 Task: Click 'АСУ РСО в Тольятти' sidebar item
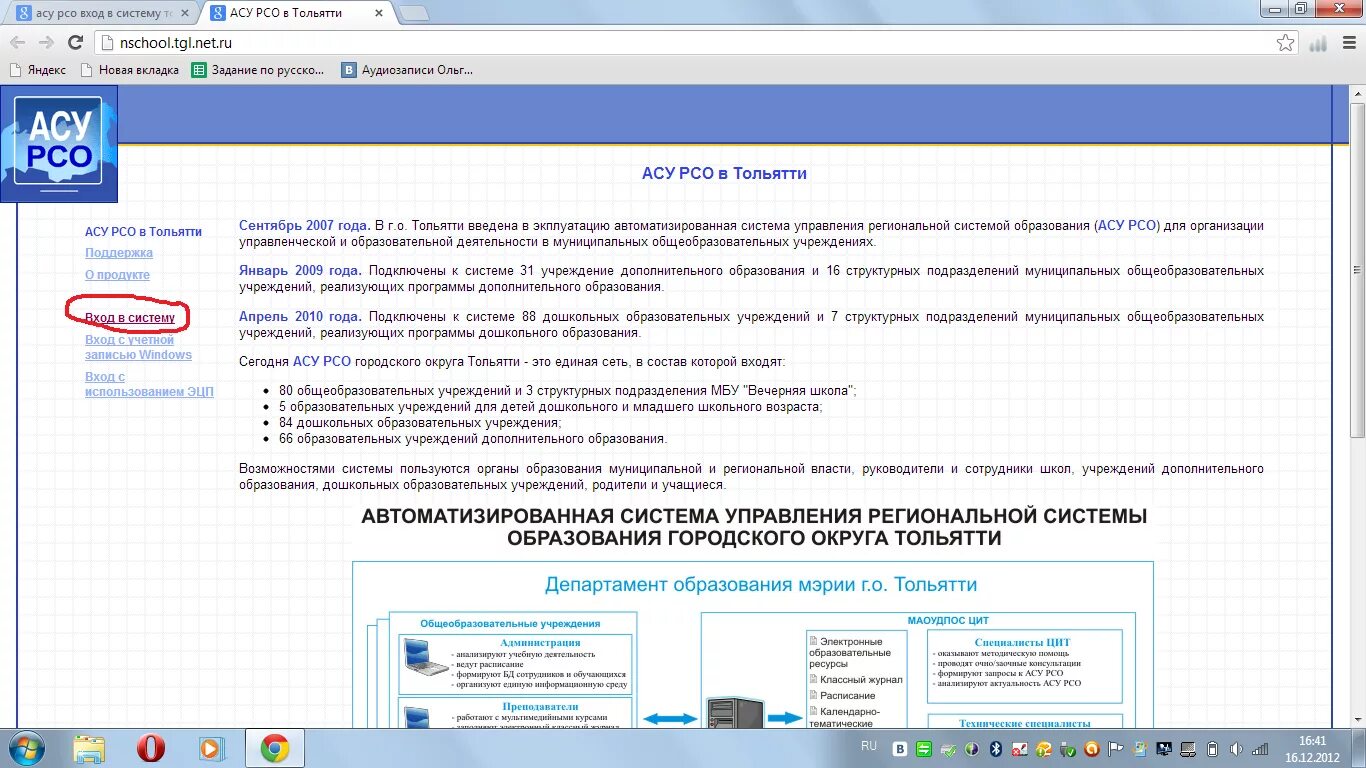(143, 232)
